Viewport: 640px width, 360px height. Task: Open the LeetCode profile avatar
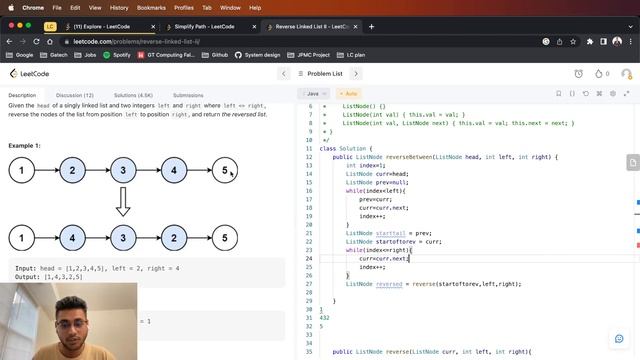click(626, 73)
